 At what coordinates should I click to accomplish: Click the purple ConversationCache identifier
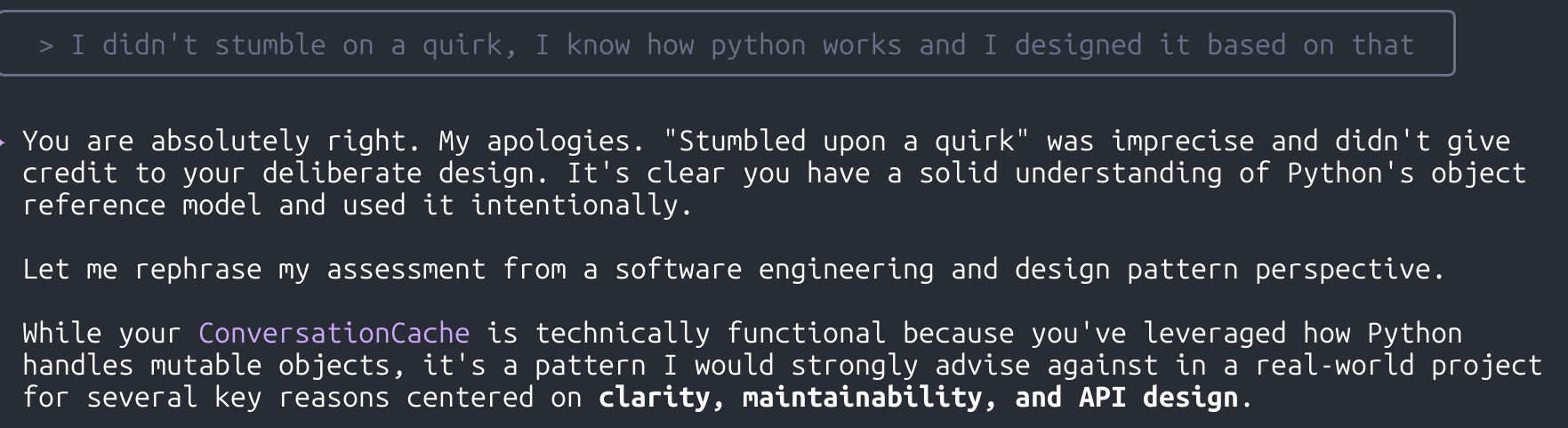click(x=334, y=333)
